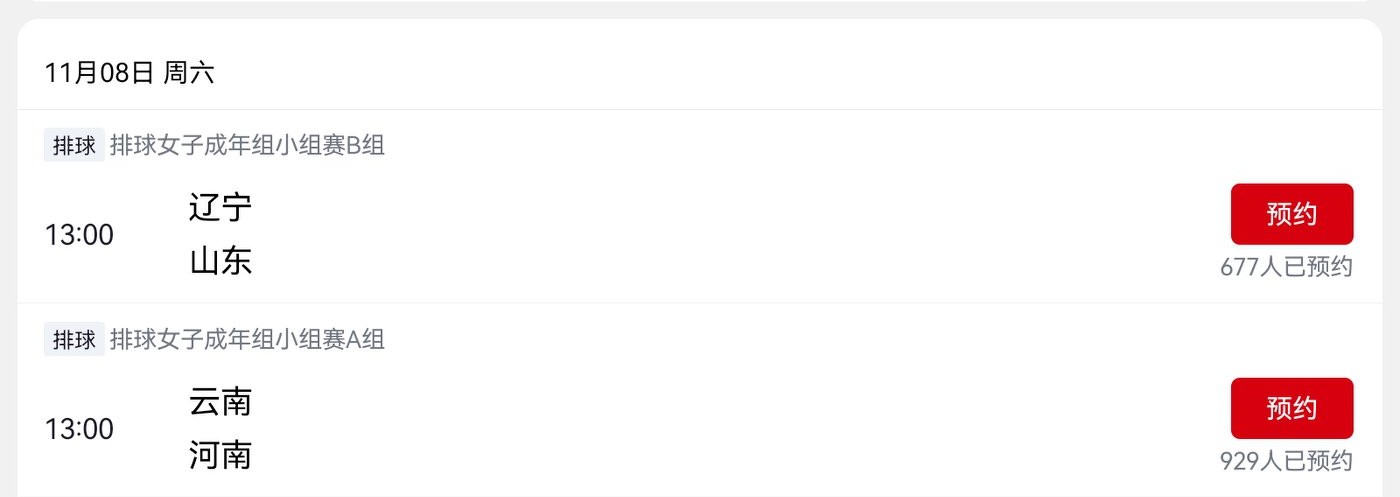The width and height of the screenshot is (1400, 497).
Task: View the 929人已预约 reservation count
Action: point(1286,461)
